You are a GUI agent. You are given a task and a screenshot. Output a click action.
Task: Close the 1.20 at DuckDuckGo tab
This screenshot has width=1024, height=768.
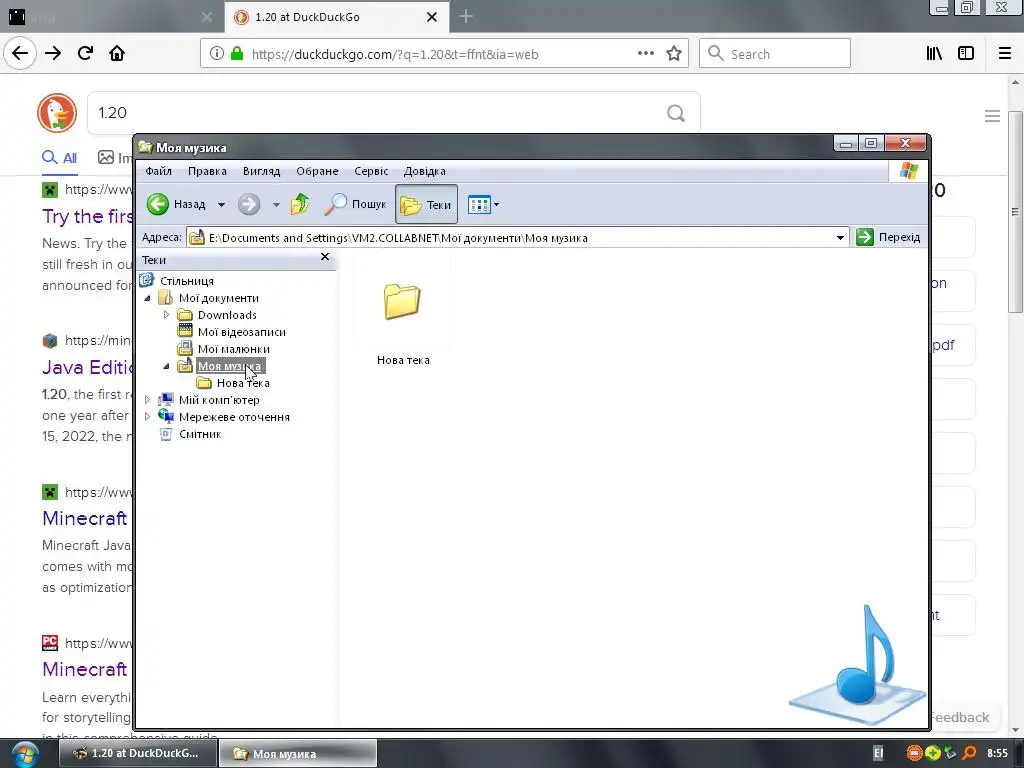coord(432,17)
